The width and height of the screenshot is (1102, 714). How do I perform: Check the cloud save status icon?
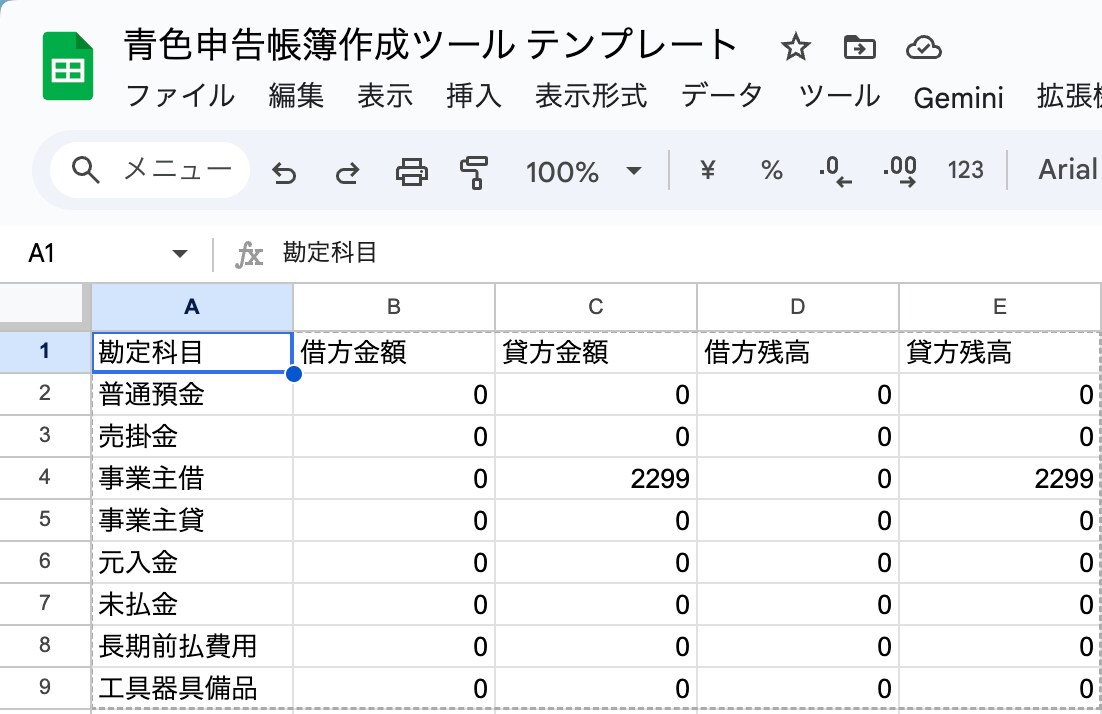923,48
